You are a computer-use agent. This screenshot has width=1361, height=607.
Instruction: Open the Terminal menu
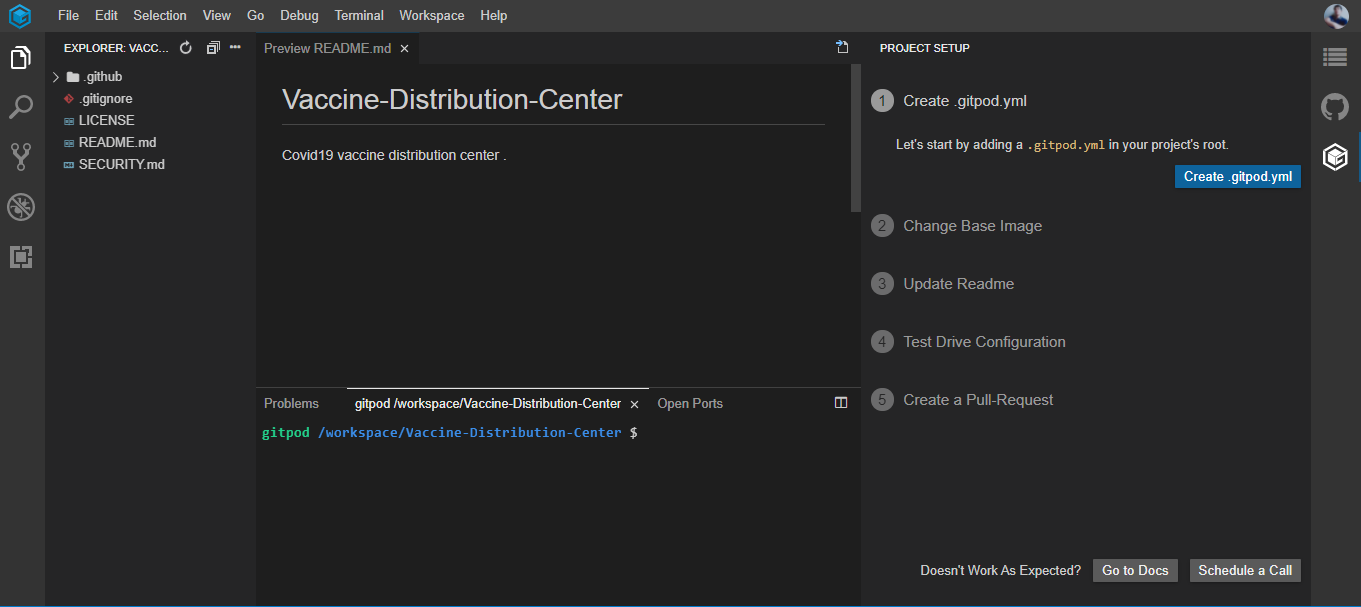[x=359, y=15]
